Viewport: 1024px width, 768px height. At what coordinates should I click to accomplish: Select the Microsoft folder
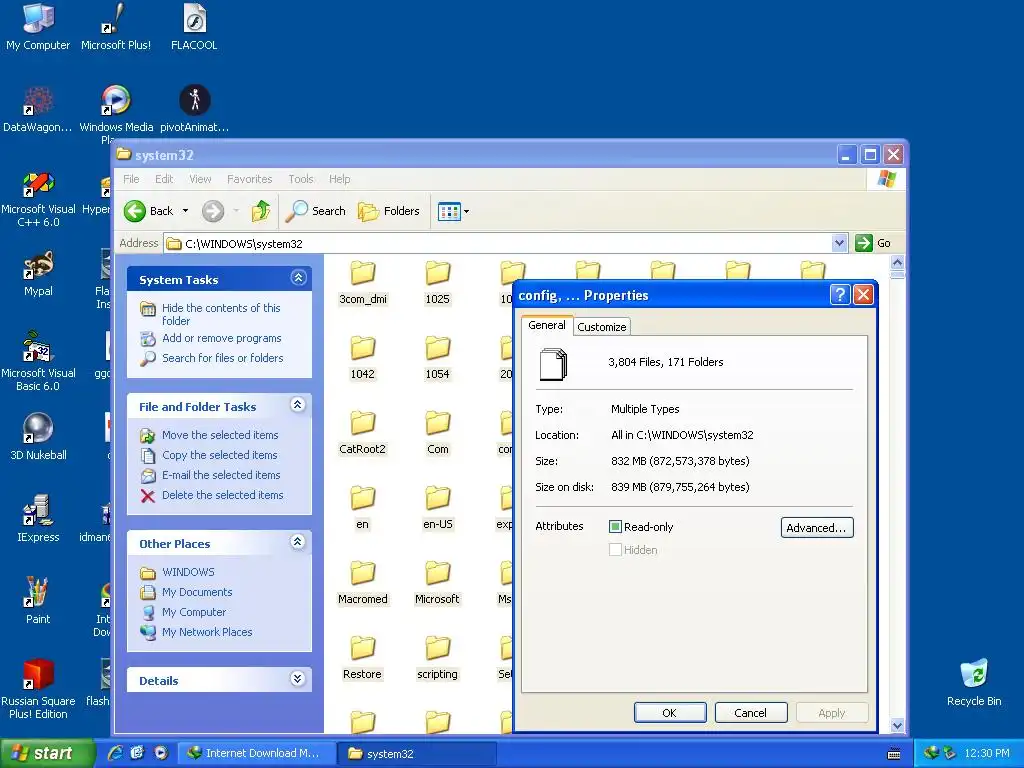pos(438,583)
